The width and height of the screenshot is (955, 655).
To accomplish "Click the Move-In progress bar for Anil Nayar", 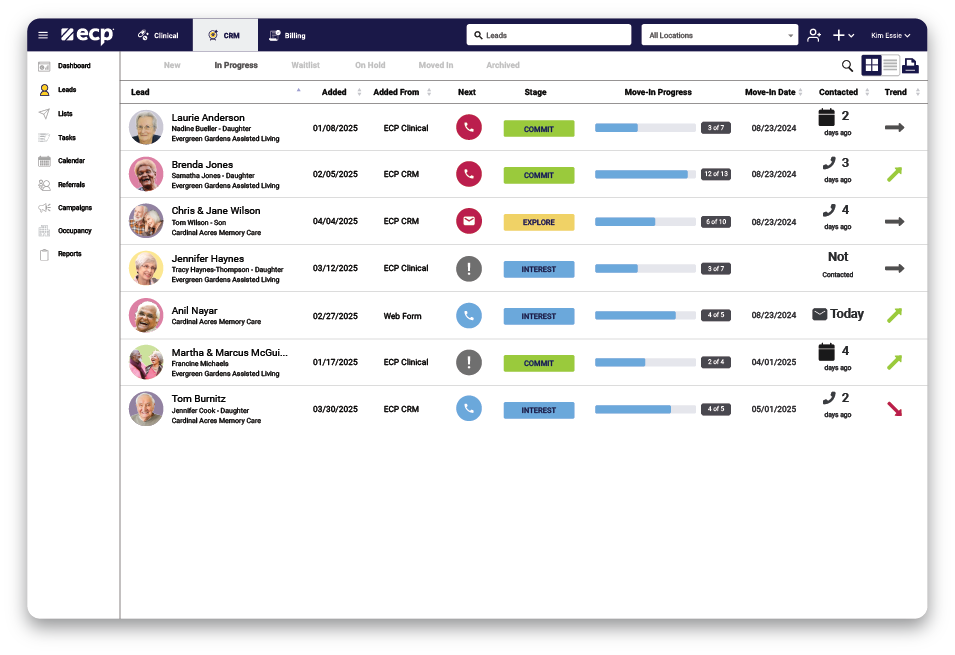I will click(645, 315).
